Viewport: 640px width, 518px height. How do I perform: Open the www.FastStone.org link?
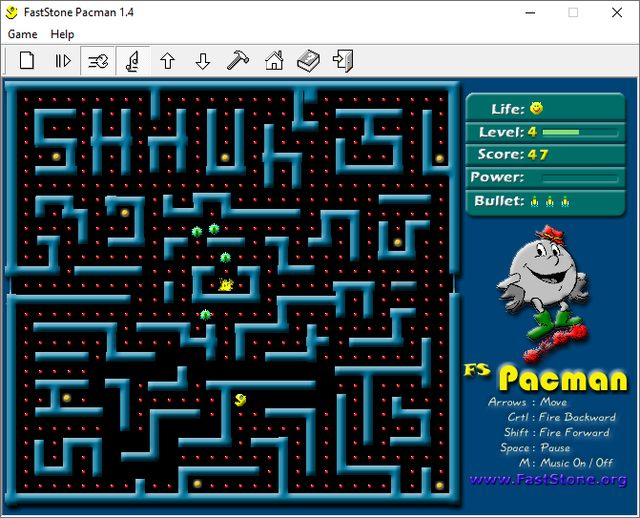548,479
